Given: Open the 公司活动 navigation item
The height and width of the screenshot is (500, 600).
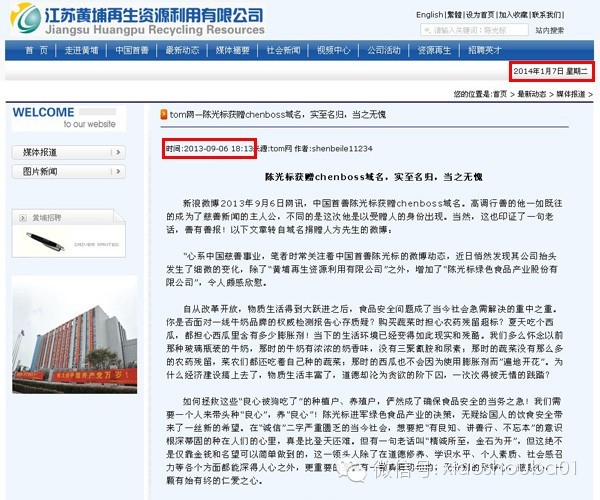Looking at the screenshot, I should 384,50.
